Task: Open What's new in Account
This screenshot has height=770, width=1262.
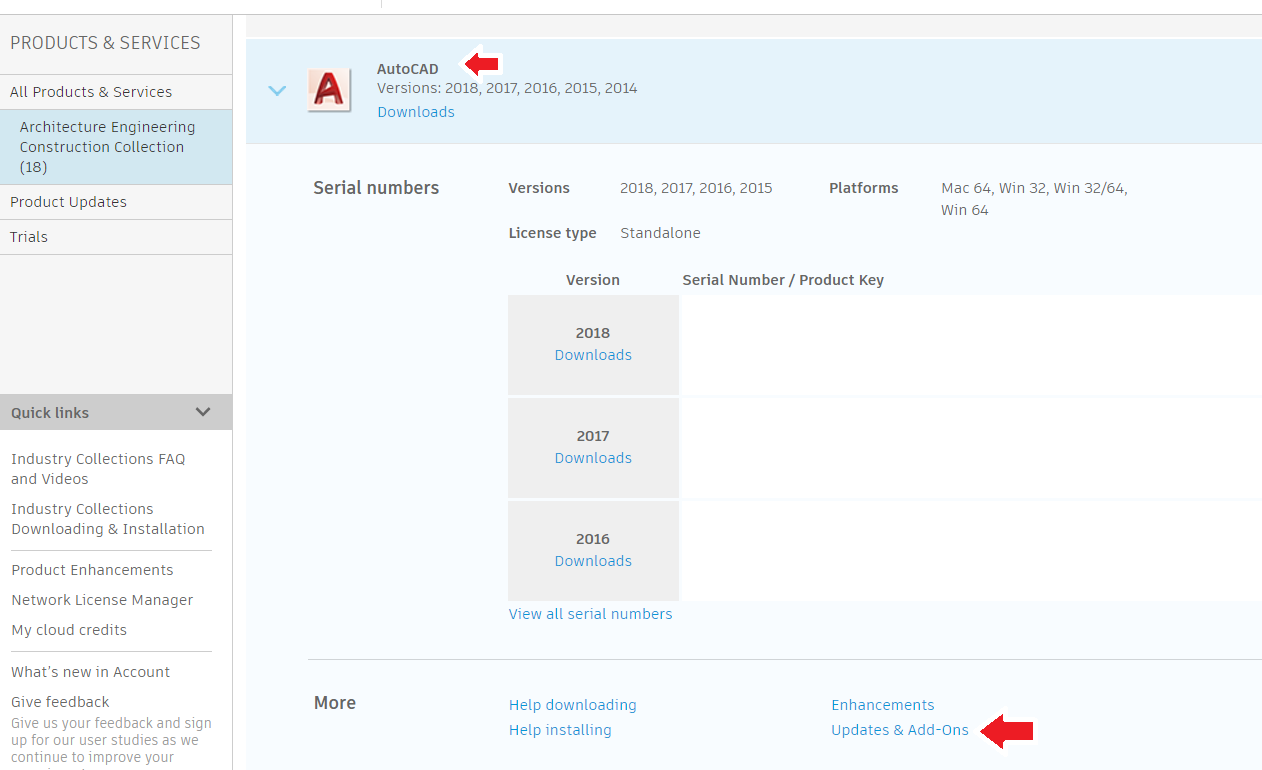Action: [x=90, y=672]
